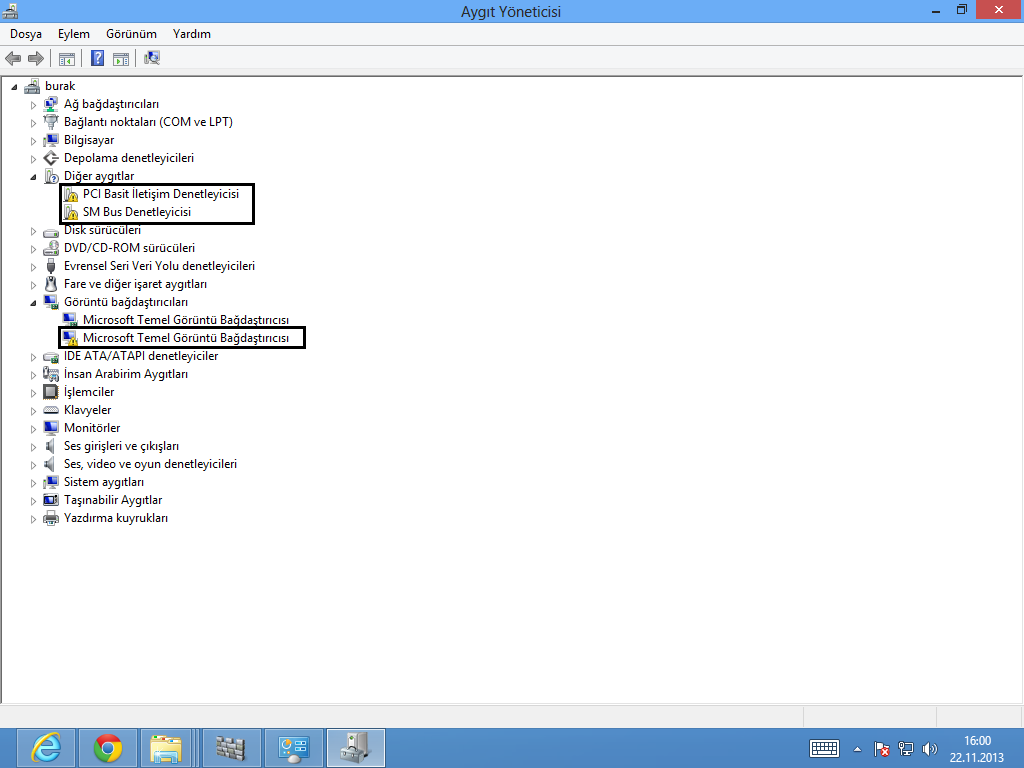Open the Görünüm menu
The image size is (1024, 768).
(131, 34)
